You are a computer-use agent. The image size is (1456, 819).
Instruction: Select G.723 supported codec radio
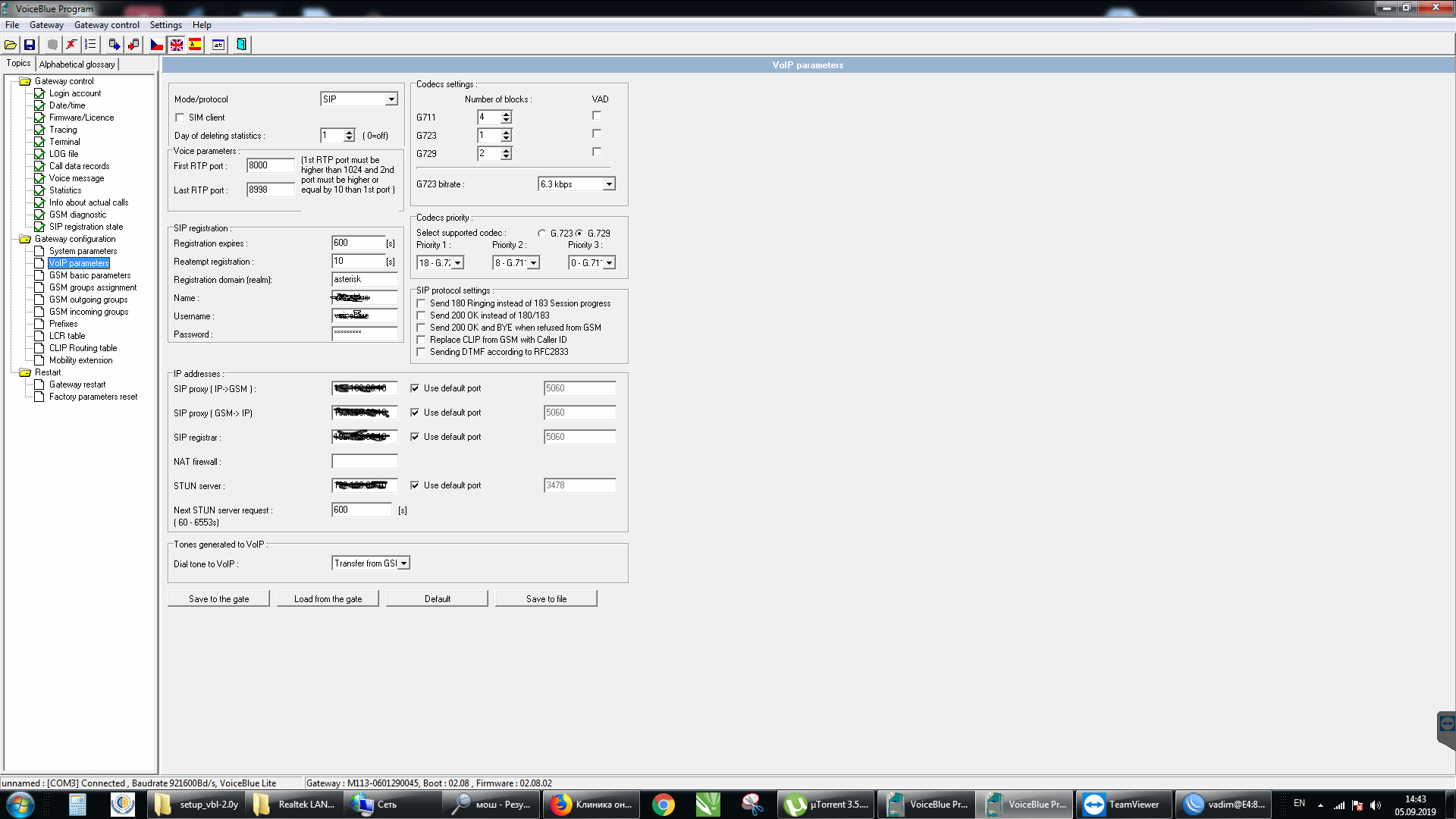click(541, 234)
